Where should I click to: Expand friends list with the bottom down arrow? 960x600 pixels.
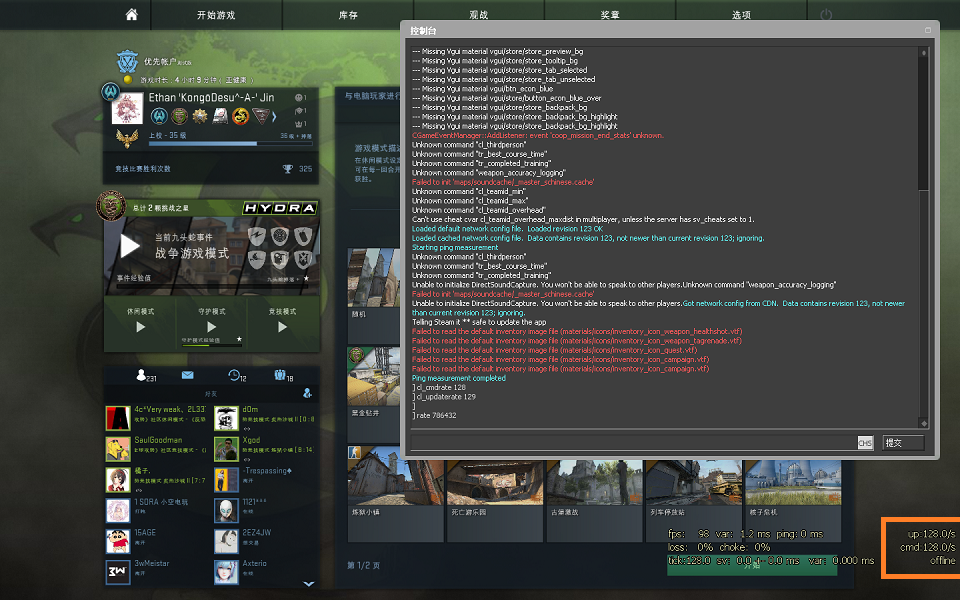coord(308,583)
